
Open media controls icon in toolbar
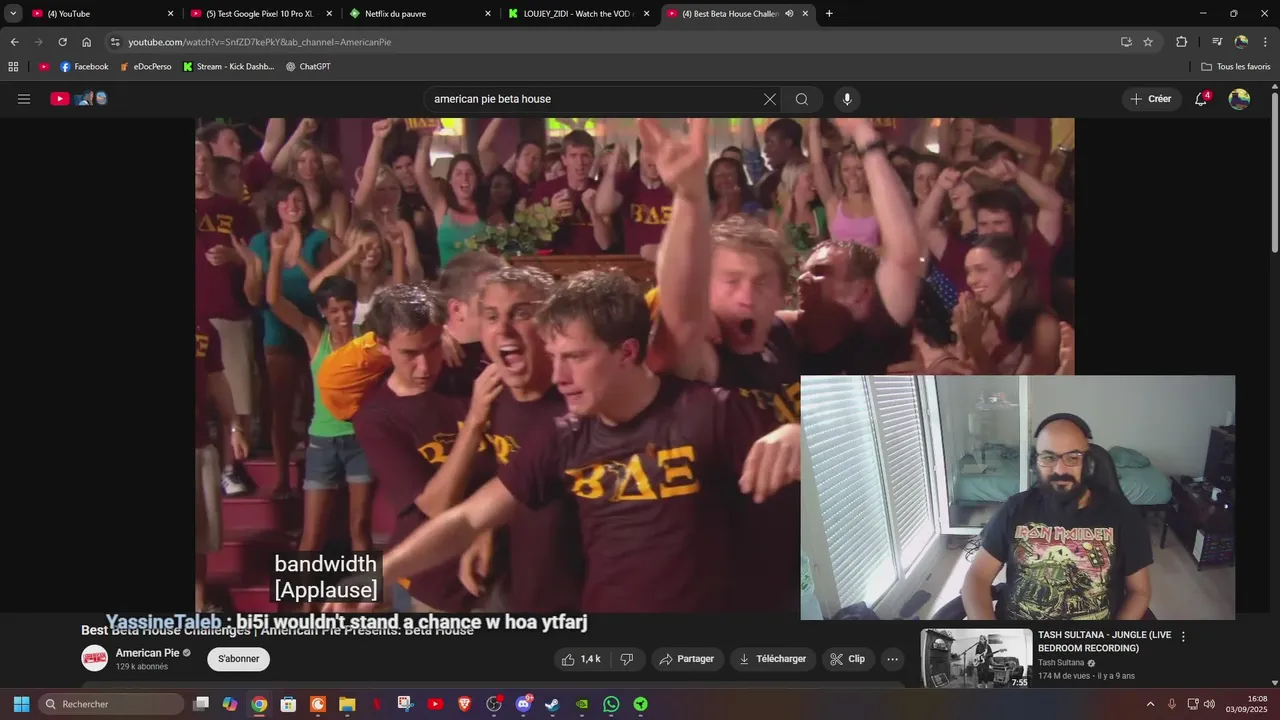[x=1217, y=42]
